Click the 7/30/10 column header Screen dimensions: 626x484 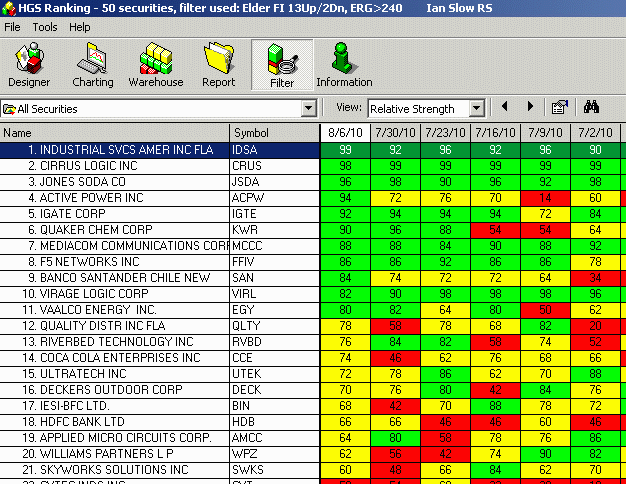(x=395, y=133)
